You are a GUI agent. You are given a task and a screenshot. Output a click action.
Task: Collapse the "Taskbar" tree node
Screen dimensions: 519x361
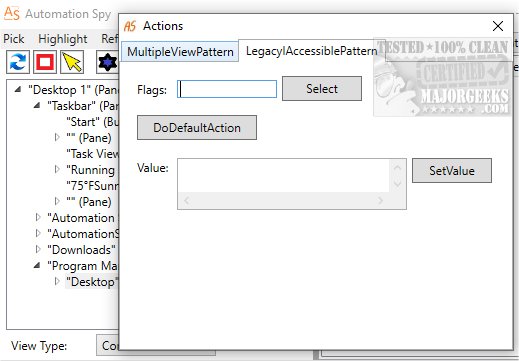(37, 106)
